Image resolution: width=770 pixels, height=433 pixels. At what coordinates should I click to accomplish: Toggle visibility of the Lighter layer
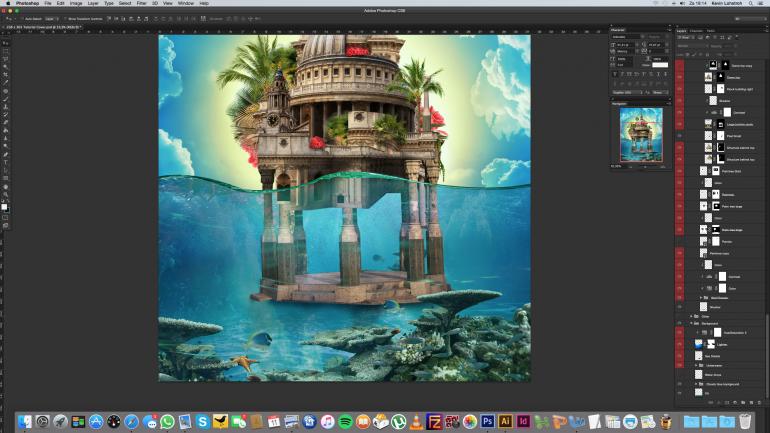coord(680,344)
